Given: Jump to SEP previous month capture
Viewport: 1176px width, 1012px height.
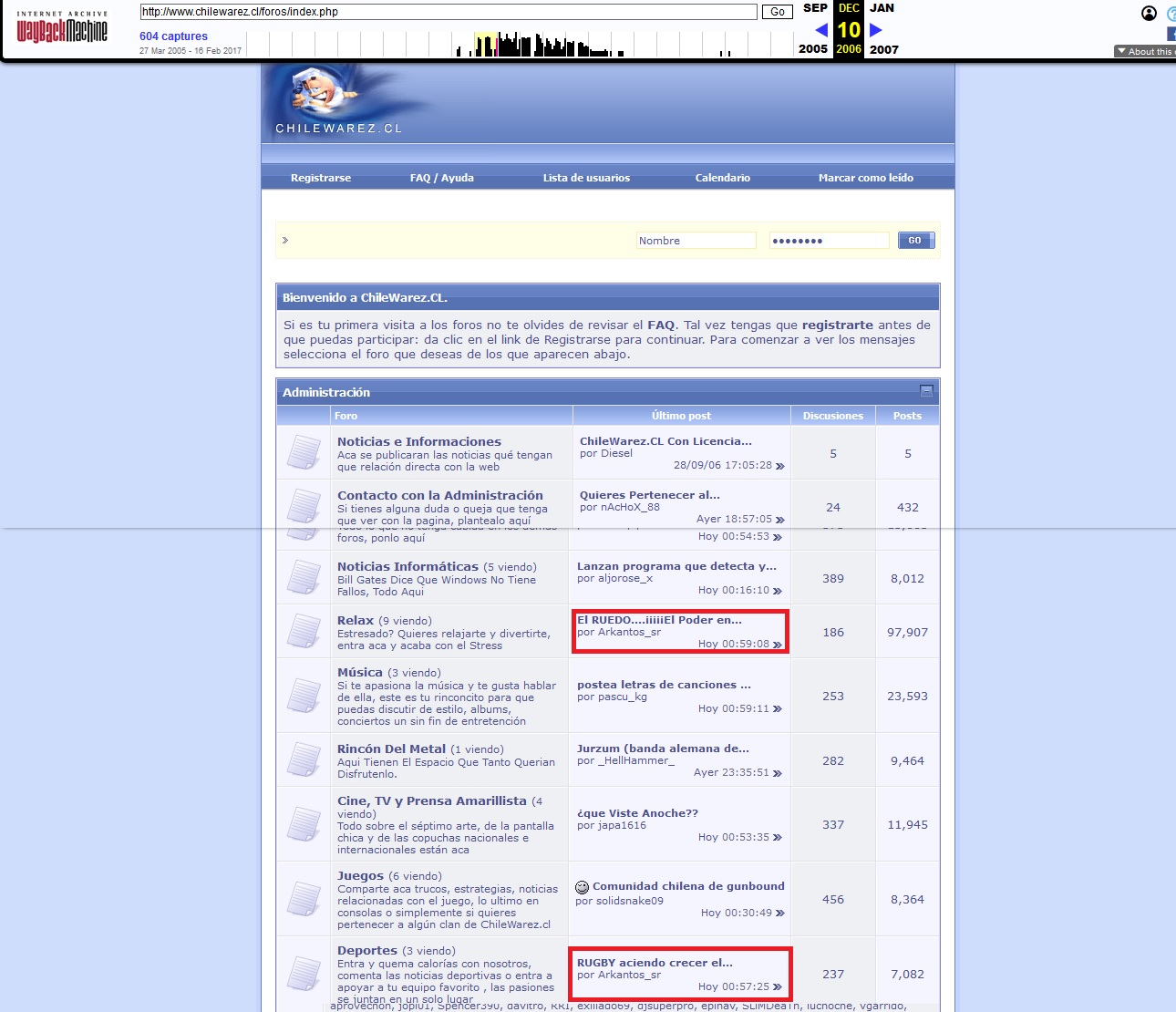Looking at the screenshot, I should tap(815, 8).
